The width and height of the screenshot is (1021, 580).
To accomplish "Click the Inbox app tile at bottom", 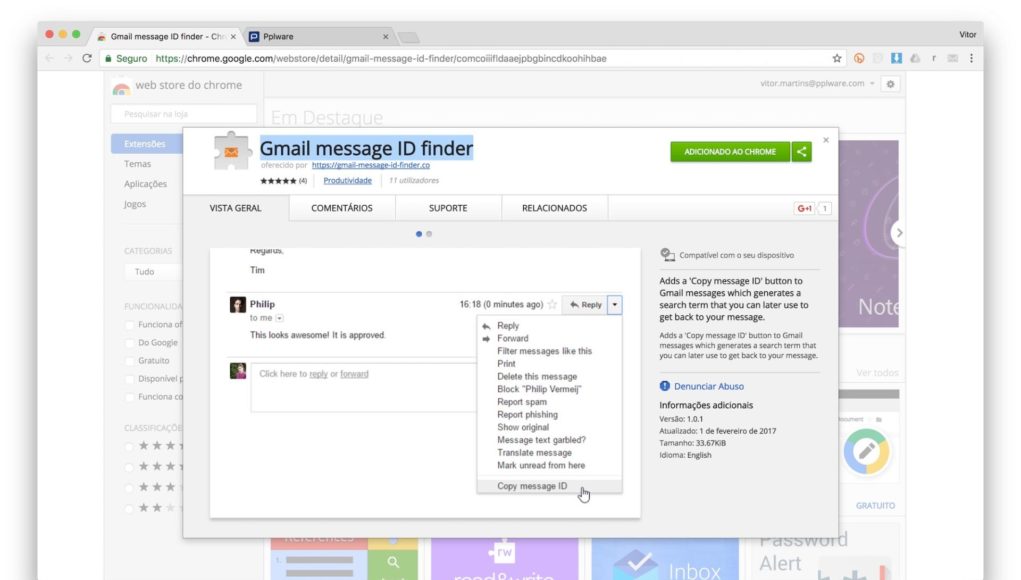I will click(x=665, y=559).
